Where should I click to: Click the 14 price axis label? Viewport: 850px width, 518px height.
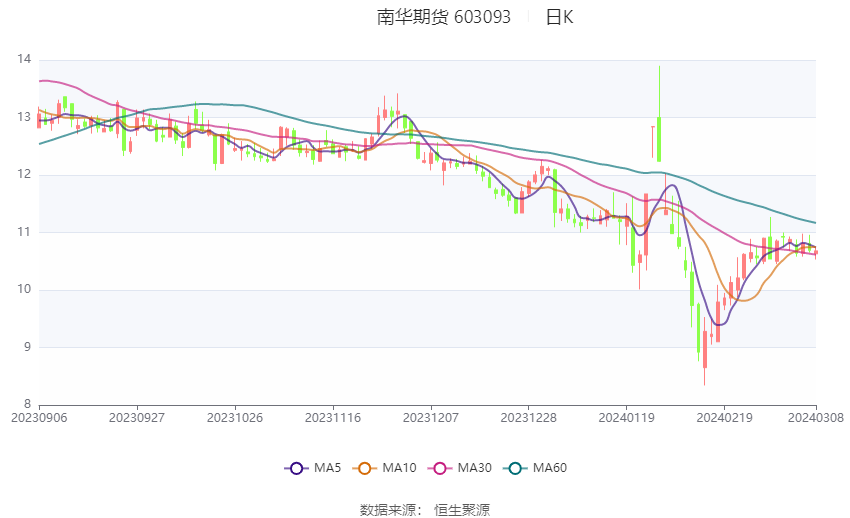click(24, 59)
